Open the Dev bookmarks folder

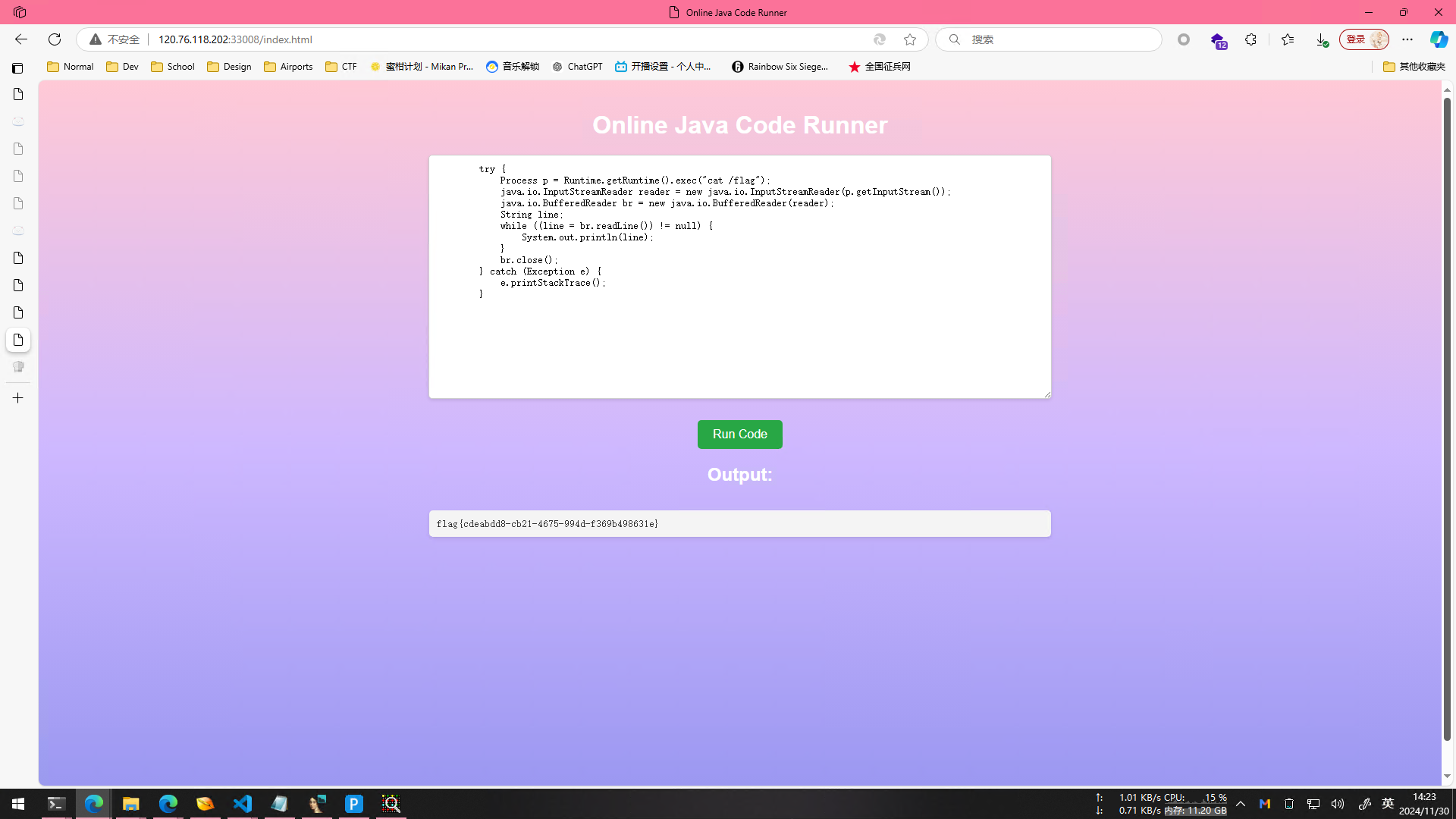[123, 67]
